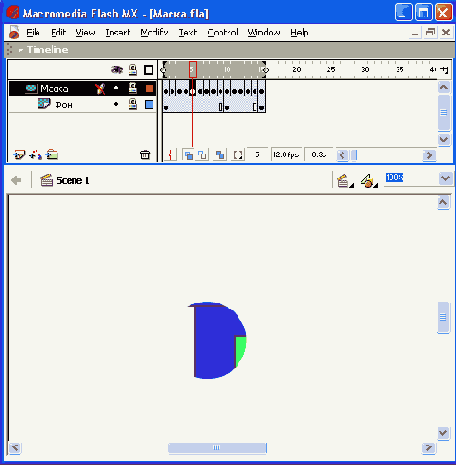Collapse the Timeline panel
The width and height of the screenshot is (456, 465).
point(21,50)
